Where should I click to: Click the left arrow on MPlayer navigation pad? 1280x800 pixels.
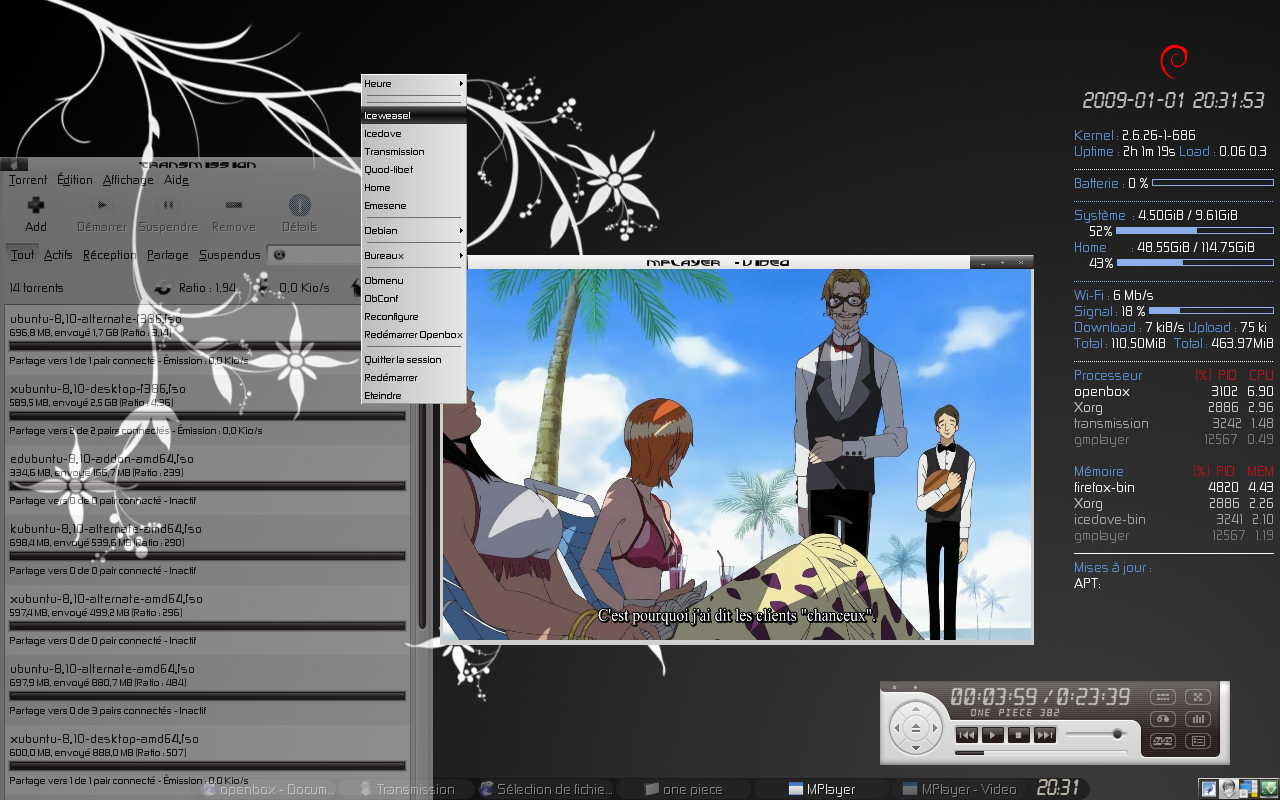(x=896, y=729)
